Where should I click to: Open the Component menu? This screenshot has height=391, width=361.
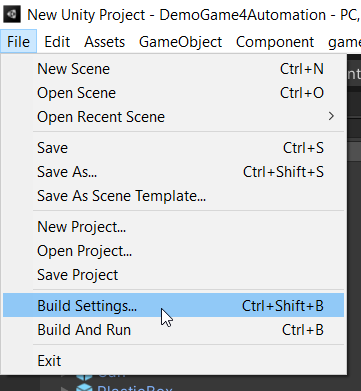click(x=275, y=42)
